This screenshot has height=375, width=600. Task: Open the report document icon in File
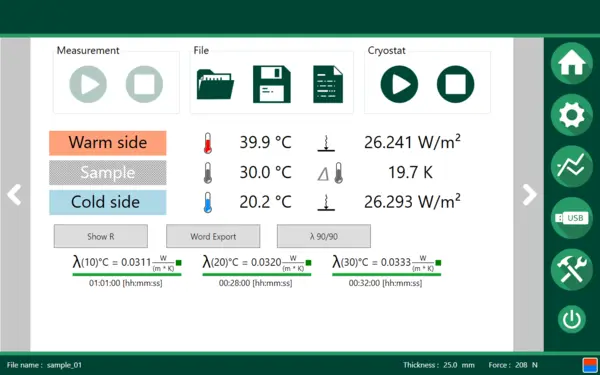[328, 84]
